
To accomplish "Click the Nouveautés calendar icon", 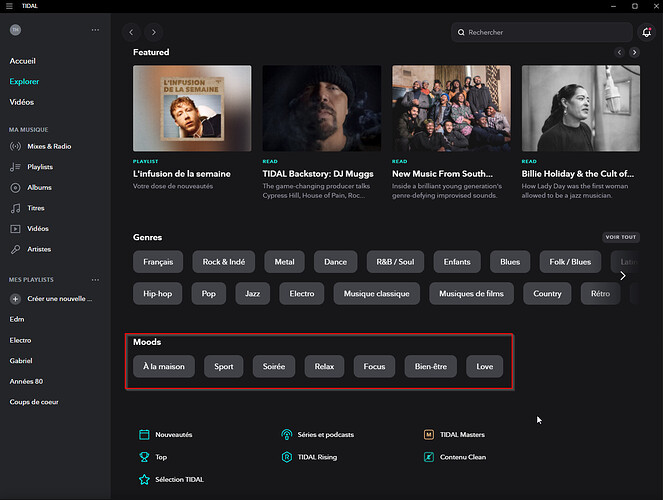I will point(144,434).
